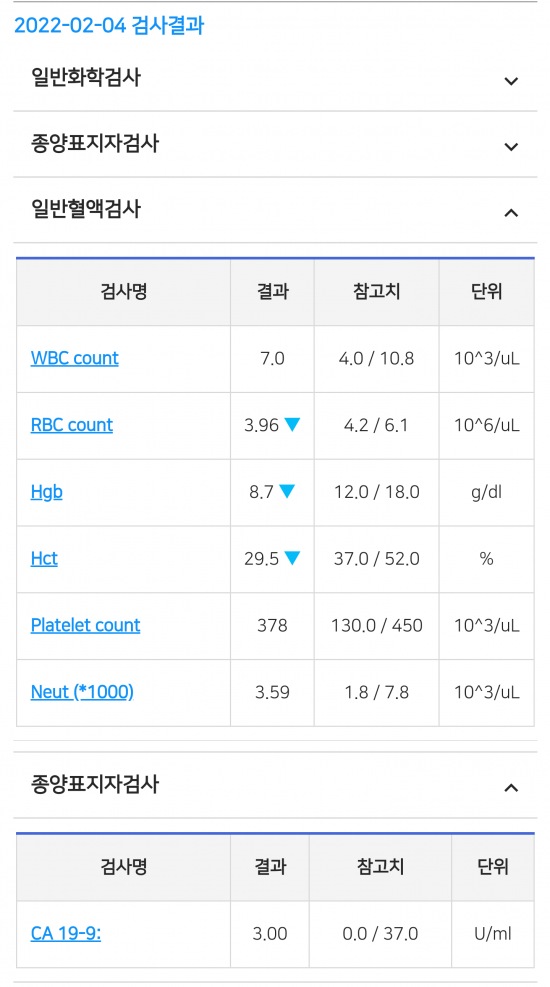This screenshot has width=550, height=987.
Task: Click the low-value arrow beside RBC 3.96
Action: point(292,425)
